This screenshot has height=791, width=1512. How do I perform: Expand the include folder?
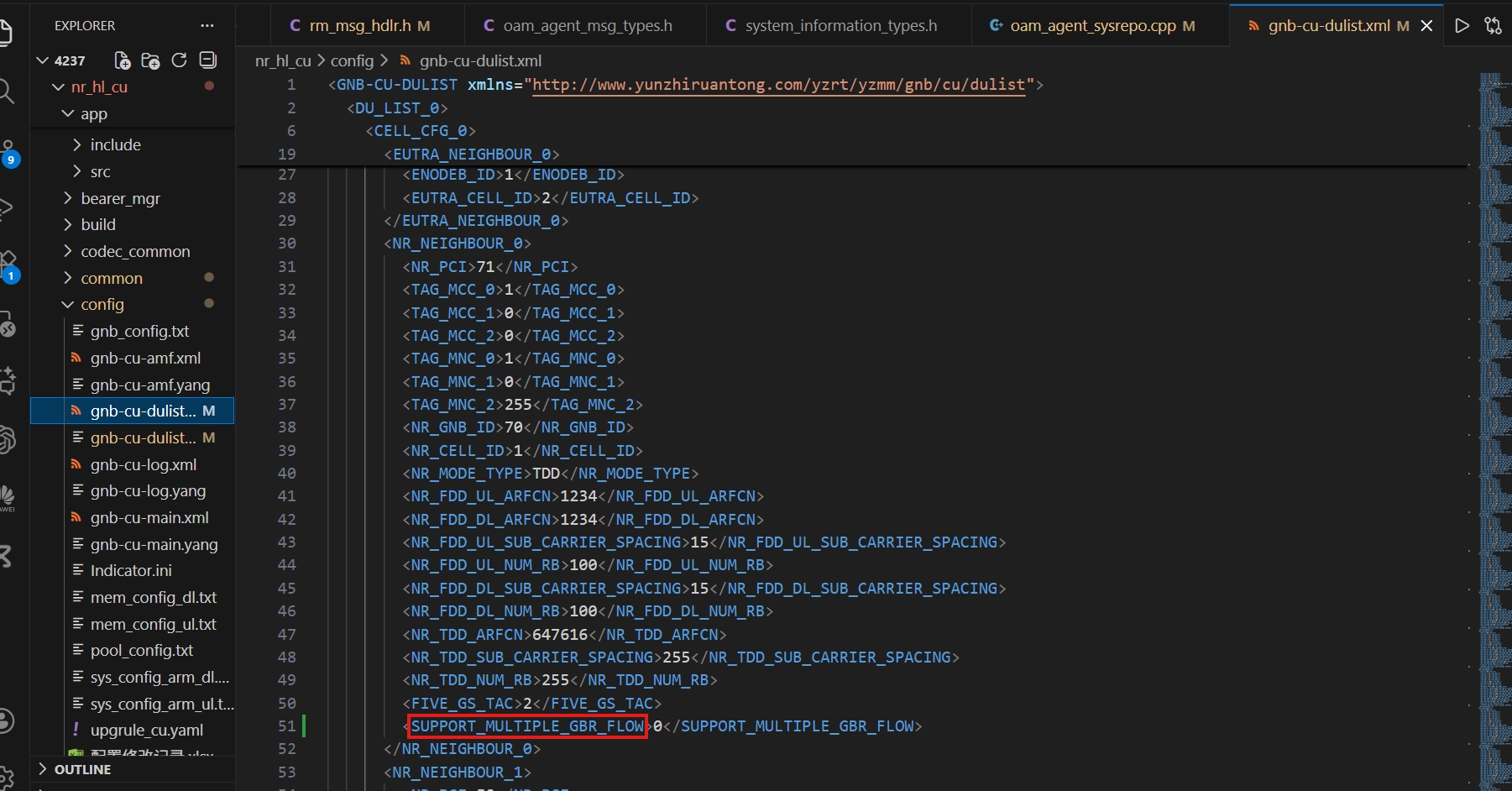coord(115,145)
